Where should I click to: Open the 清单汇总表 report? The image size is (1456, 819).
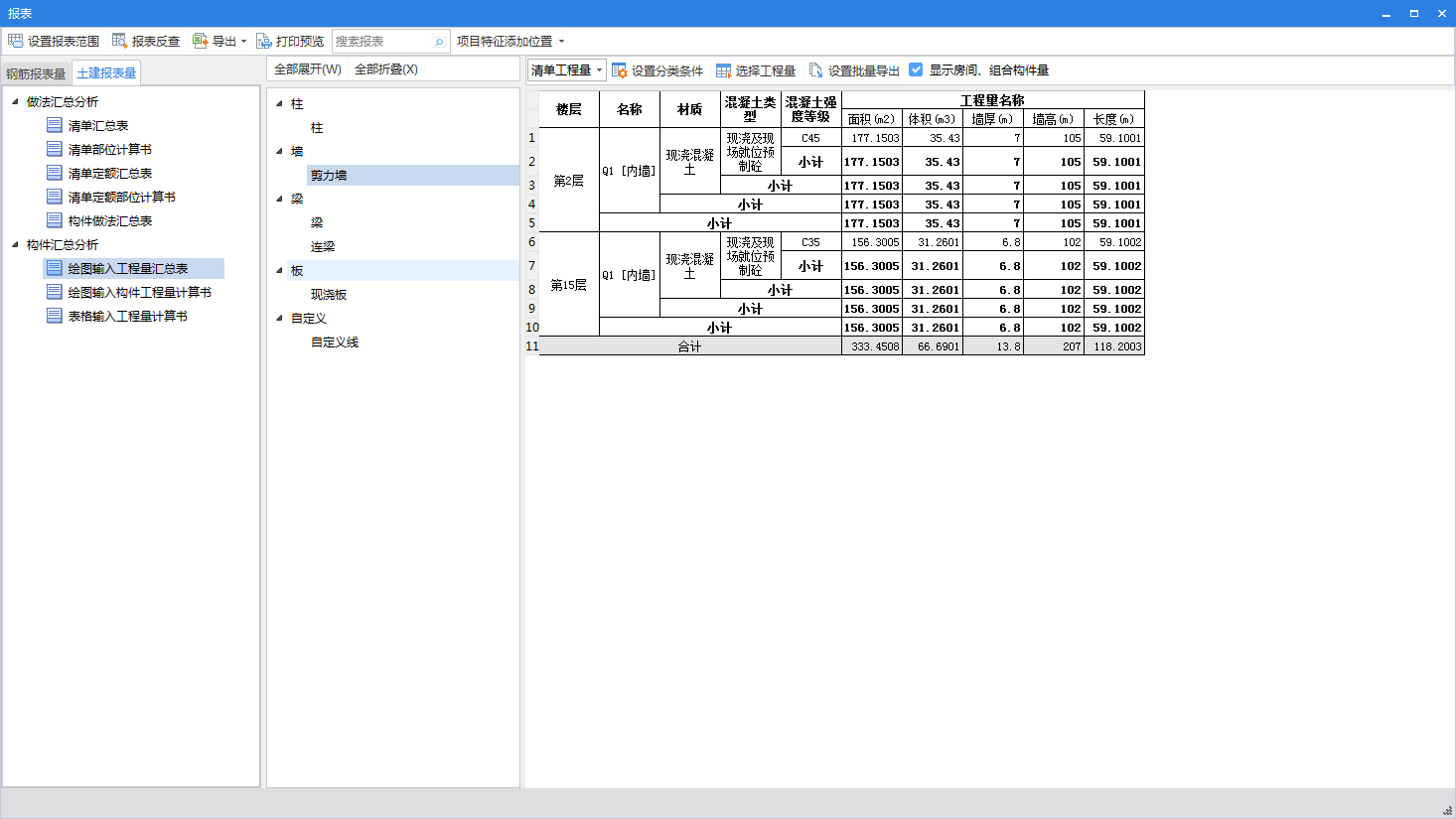pyautogui.click(x=98, y=125)
